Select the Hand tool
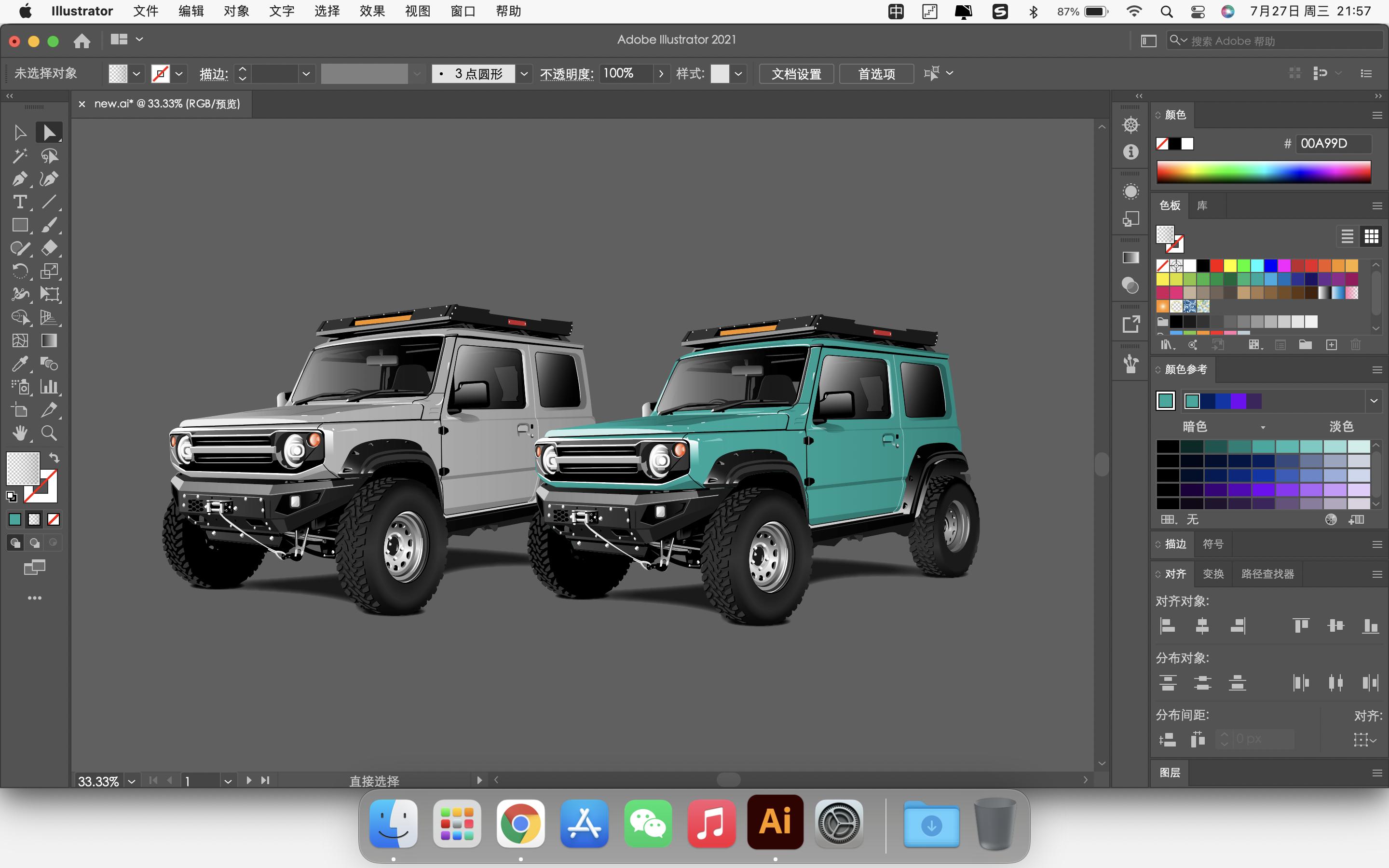 [x=19, y=433]
